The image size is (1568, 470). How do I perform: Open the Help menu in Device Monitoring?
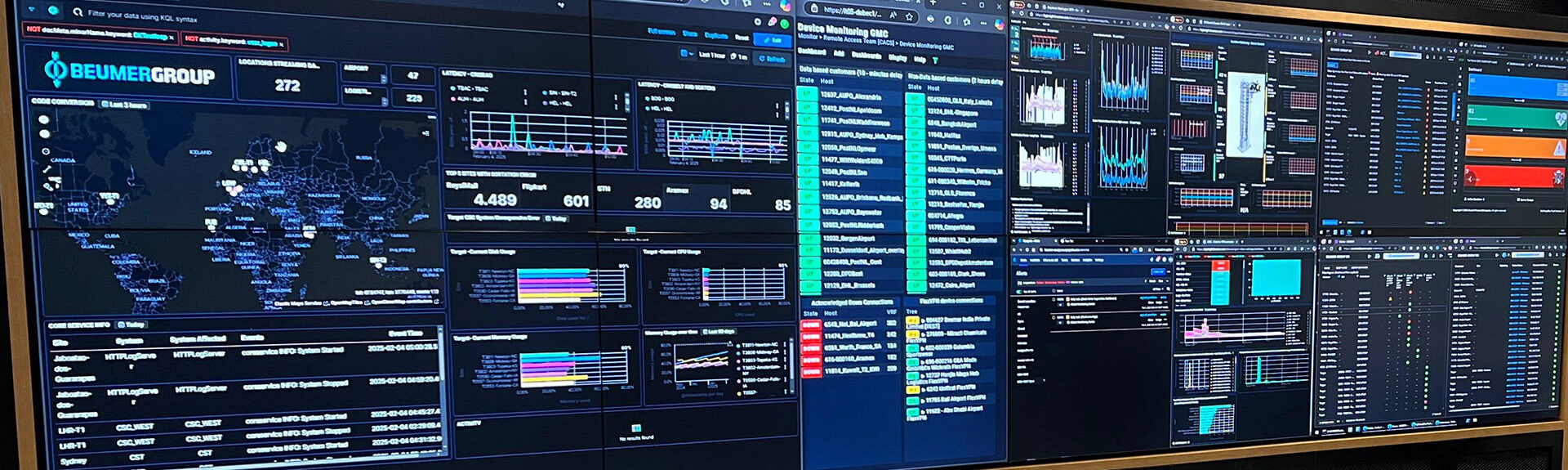(x=920, y=60)
